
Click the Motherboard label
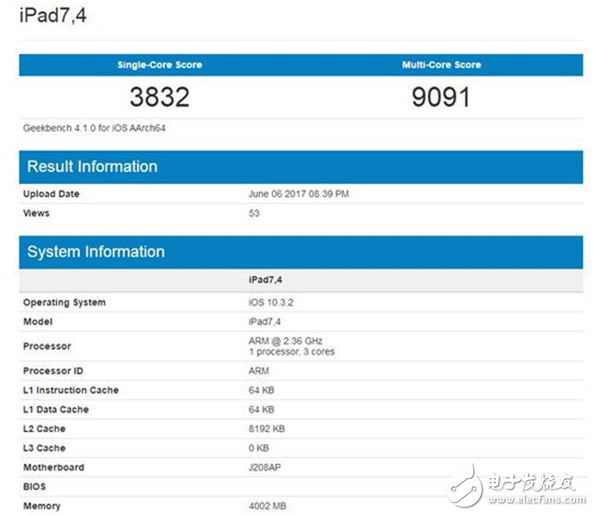pyautogui.click(x=54, y=468)
